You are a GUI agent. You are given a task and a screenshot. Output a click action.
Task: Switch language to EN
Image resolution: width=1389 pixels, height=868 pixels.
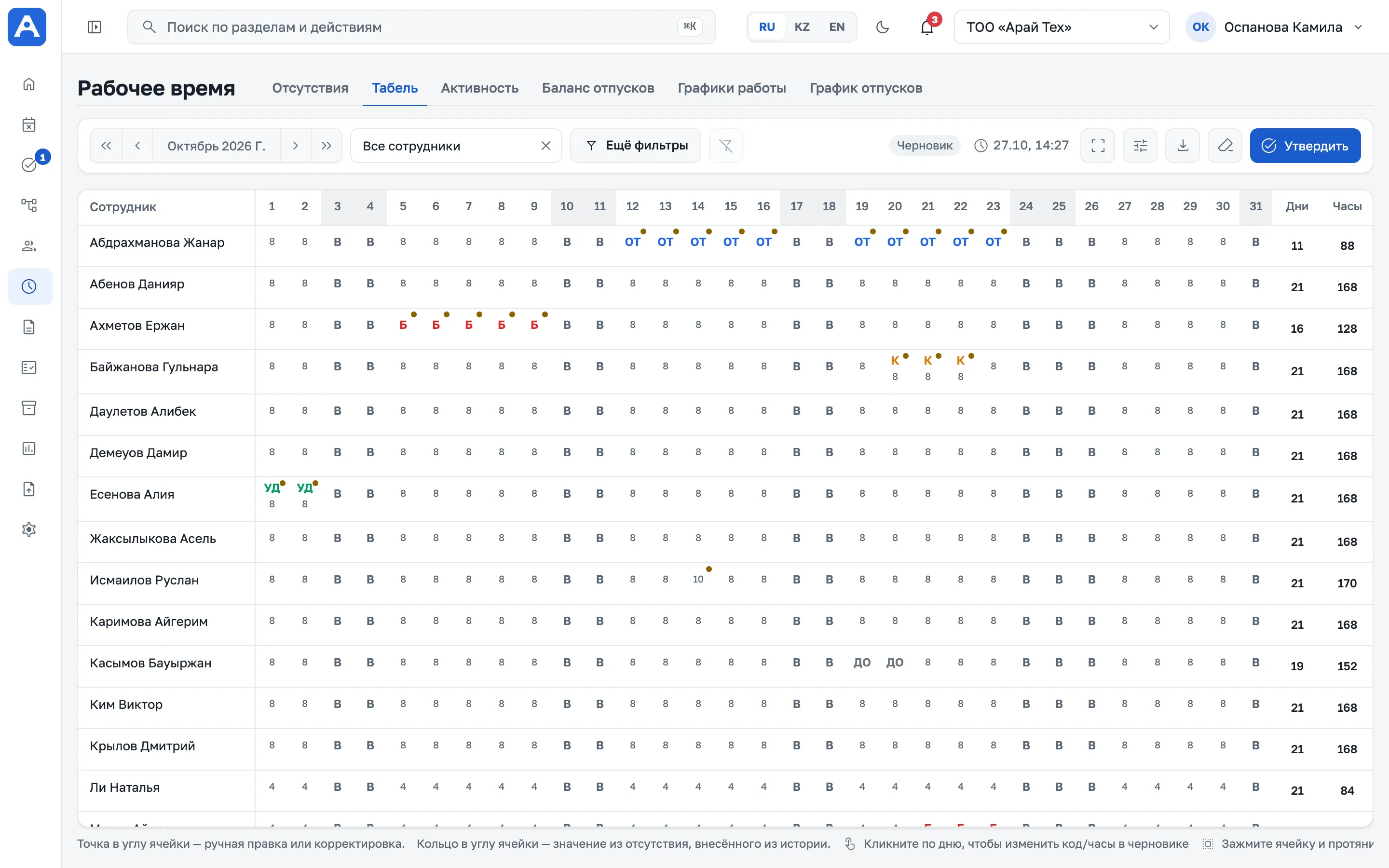[837, 27]
